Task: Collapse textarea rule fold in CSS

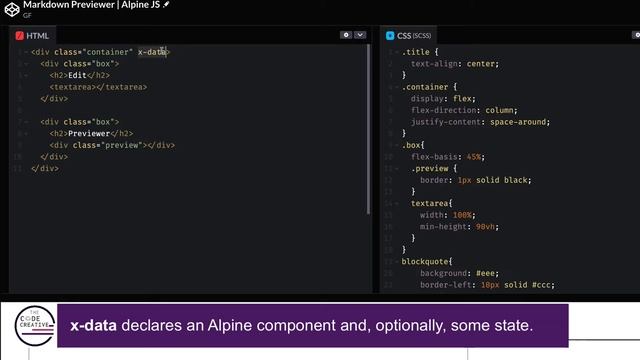Action: point(397,204)
